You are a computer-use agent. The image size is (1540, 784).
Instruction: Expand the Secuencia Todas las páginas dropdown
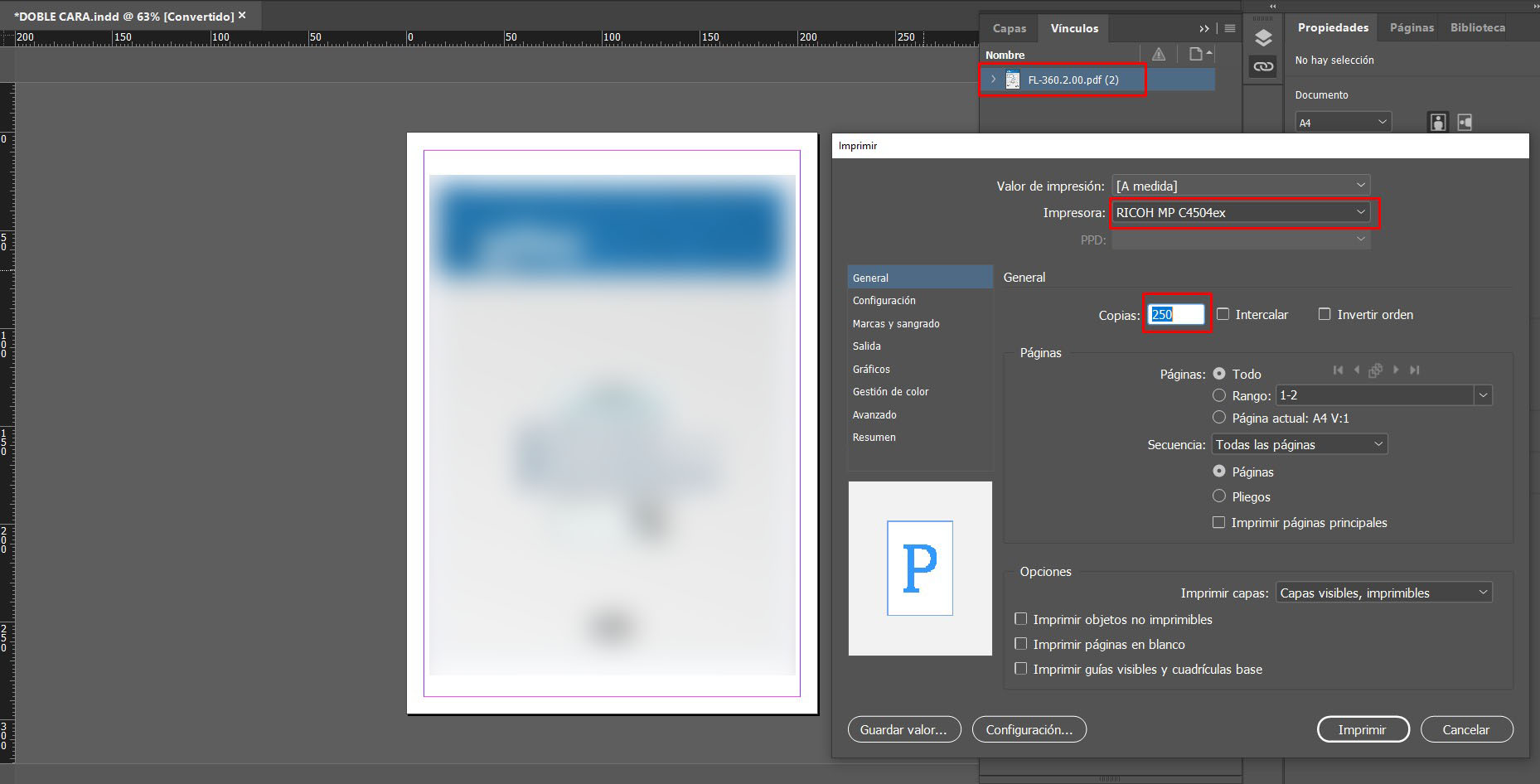[1299, 445]
